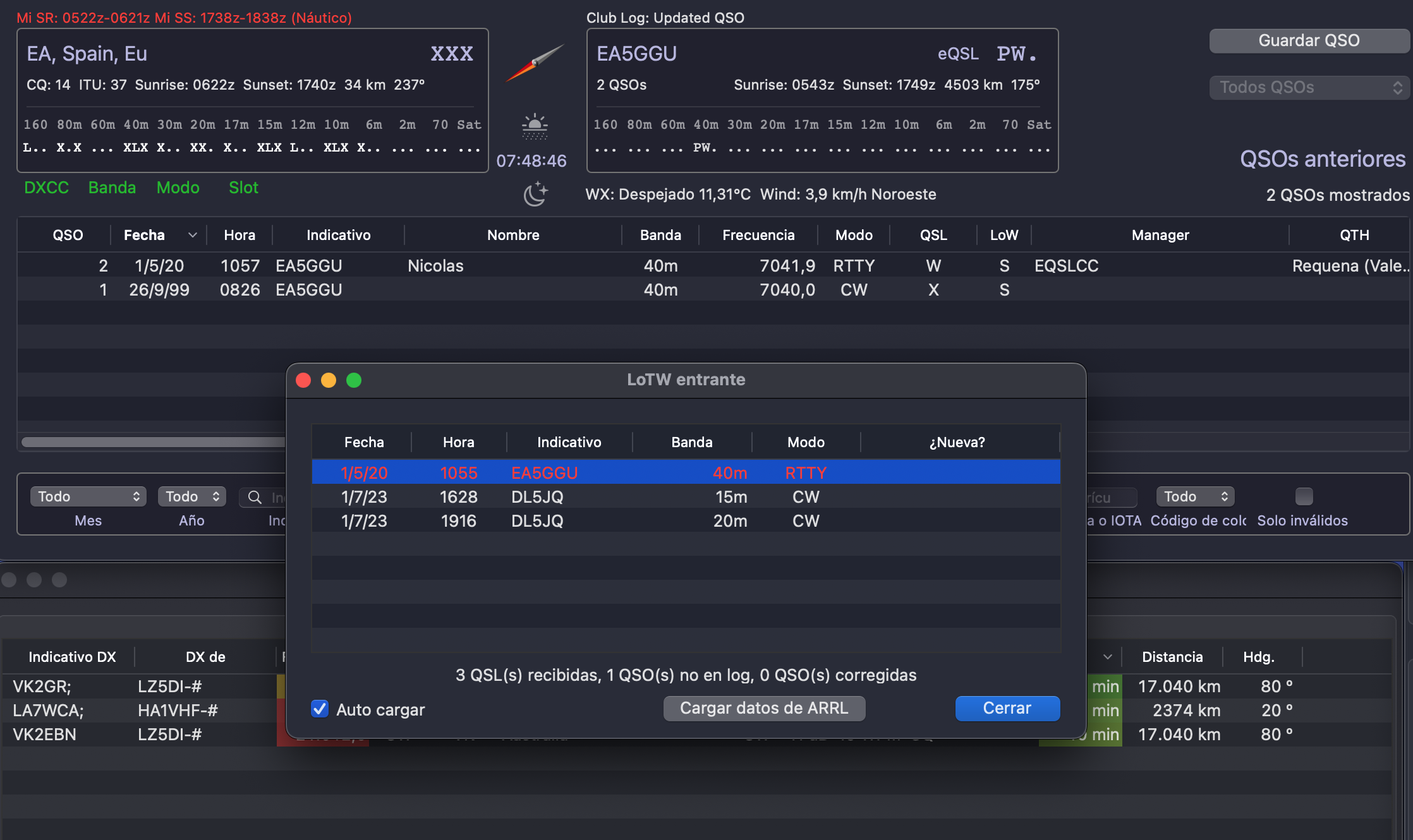This screenshot has width=1413, height=840.
Task: Click the compass heading needle icon
Action: click(x=535, y=62)
